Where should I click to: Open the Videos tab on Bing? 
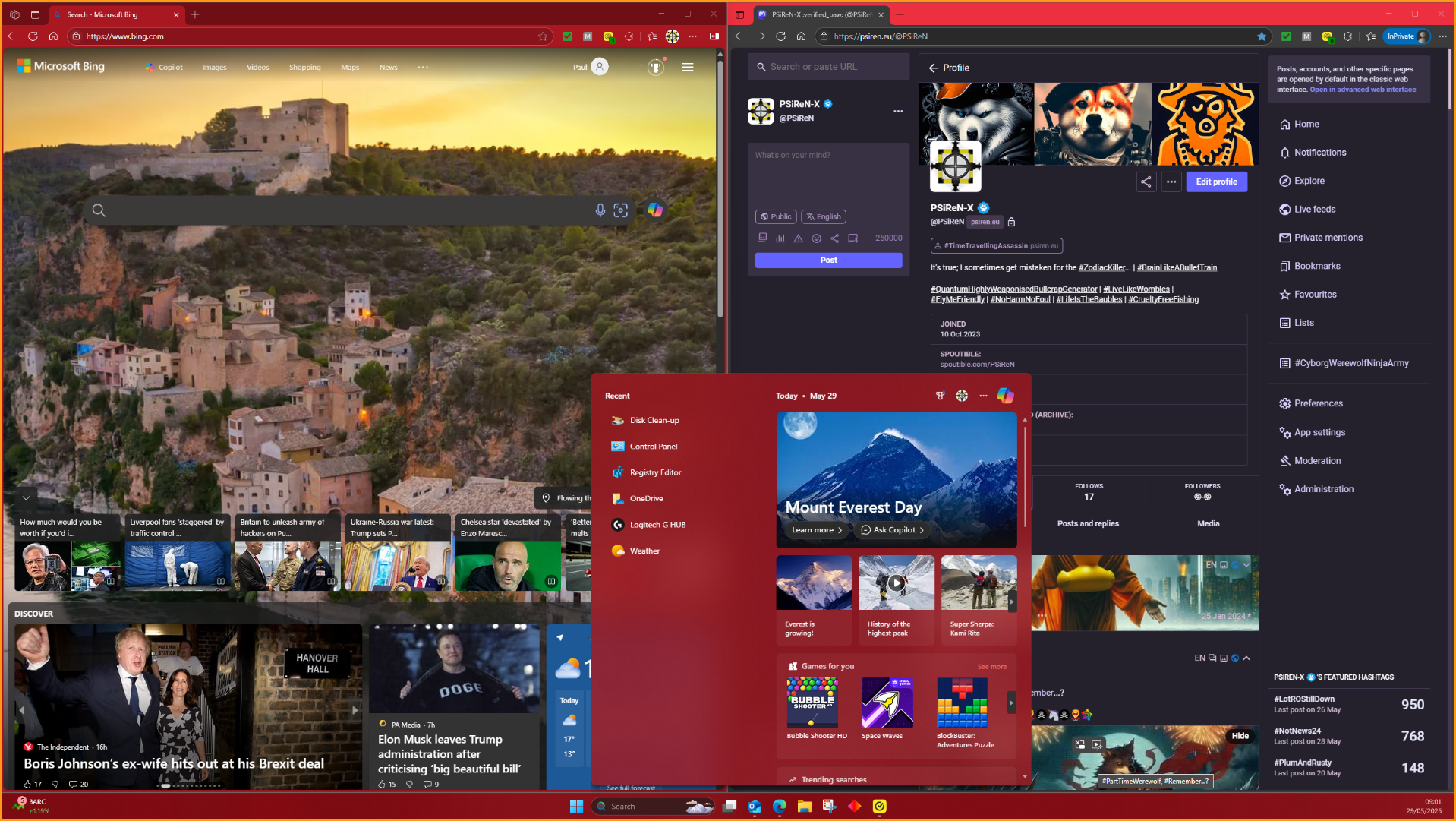pos(258,68)
